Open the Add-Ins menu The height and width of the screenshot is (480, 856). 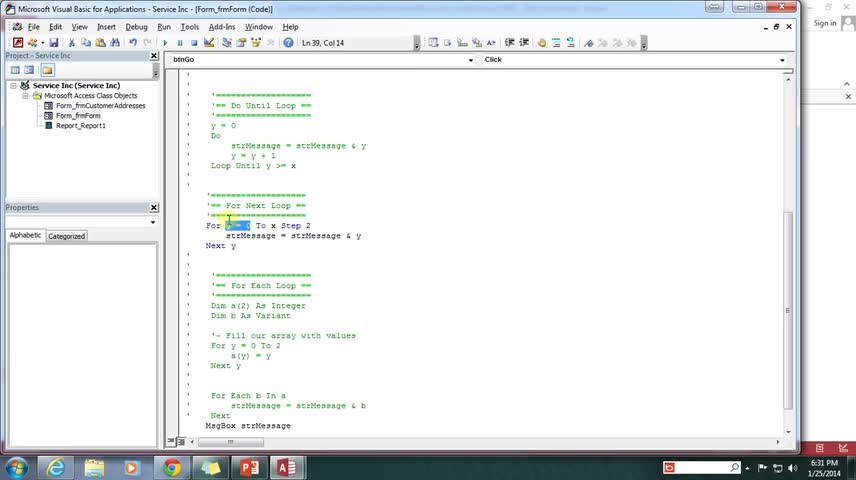click(222, 27)
